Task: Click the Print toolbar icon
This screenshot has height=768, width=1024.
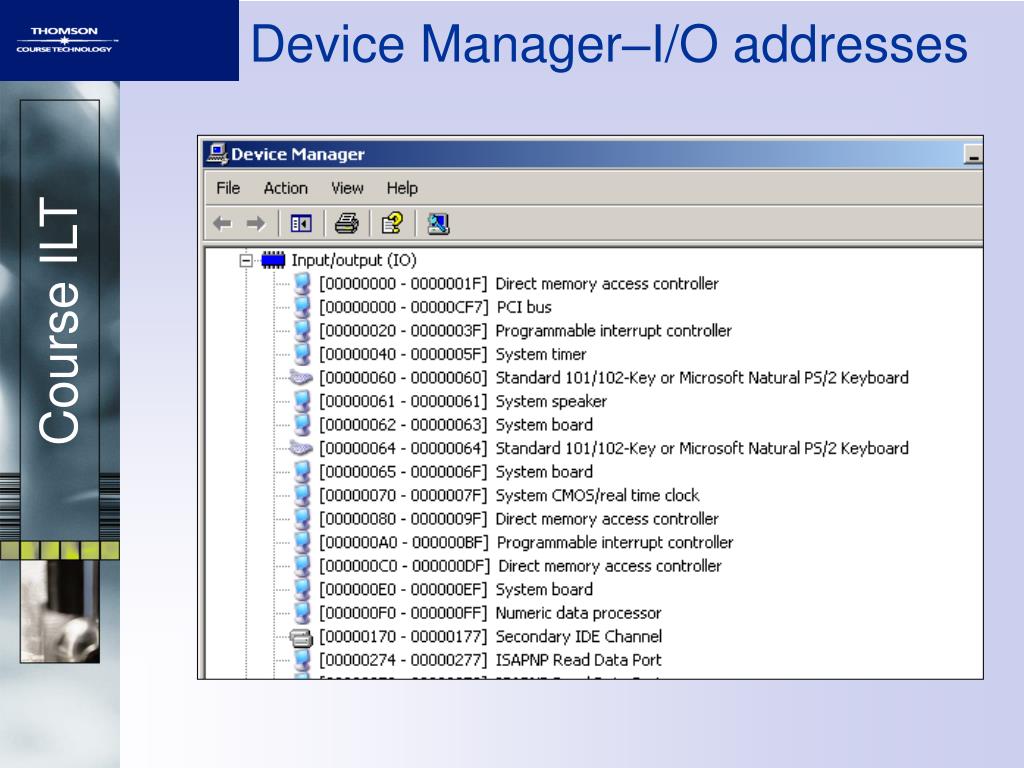Action: [x=346, y=224]
